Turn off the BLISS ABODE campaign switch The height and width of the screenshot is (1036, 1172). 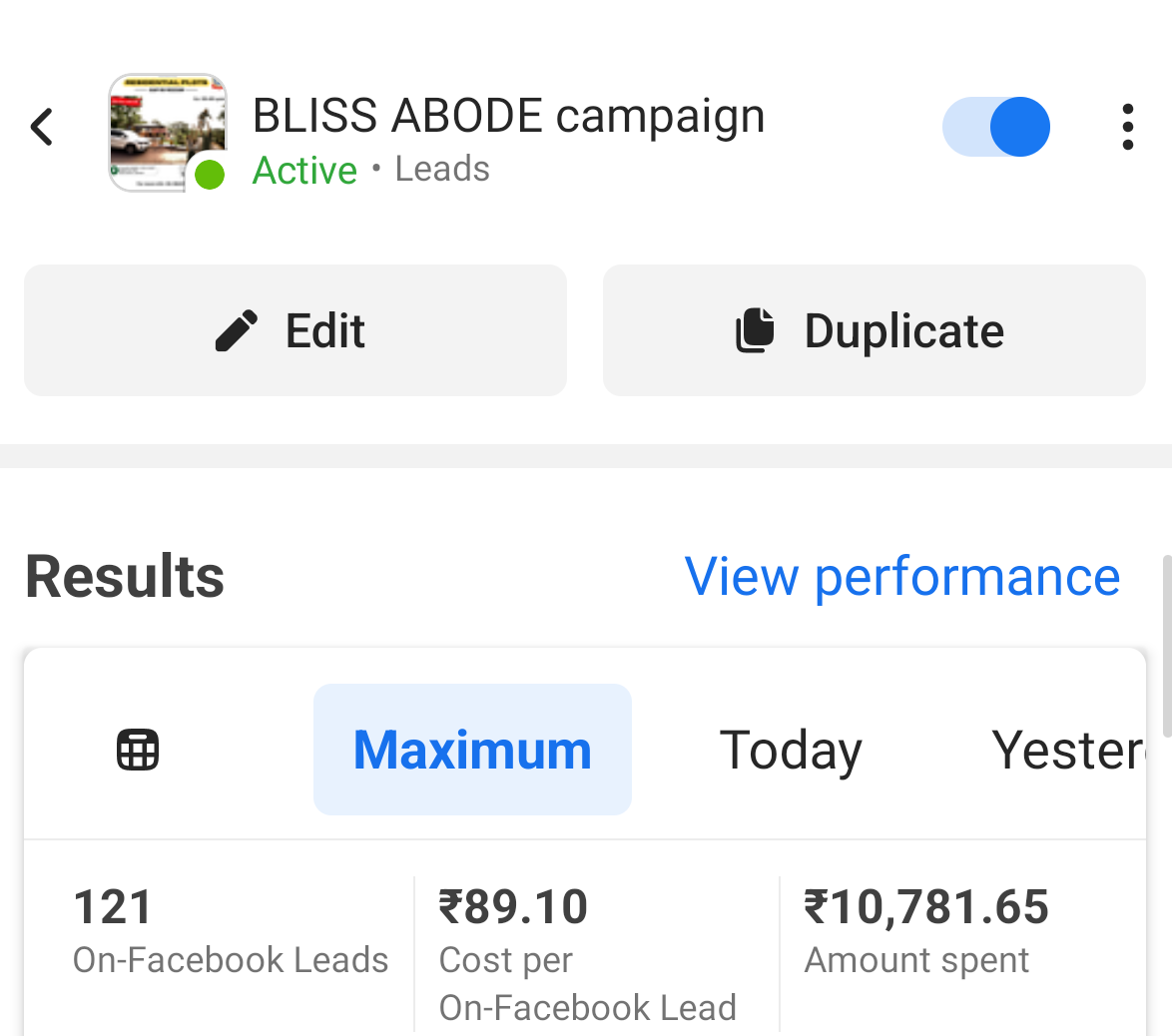point(996,128)
